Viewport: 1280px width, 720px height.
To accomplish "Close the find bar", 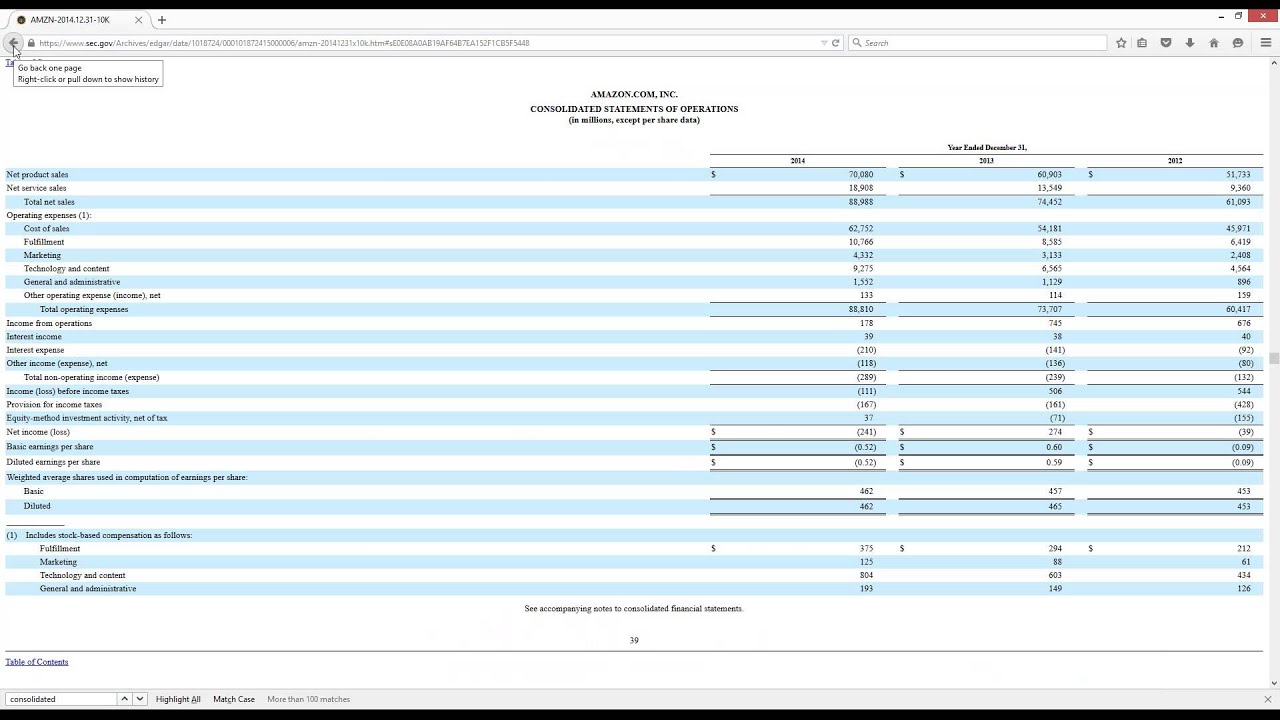I will (x=1268, y=699).
